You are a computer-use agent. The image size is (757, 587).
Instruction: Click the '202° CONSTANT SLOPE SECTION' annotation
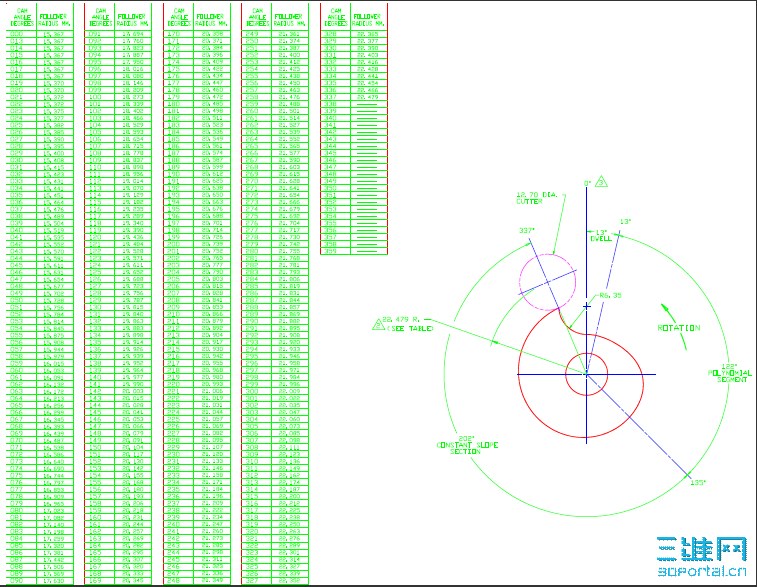467,445
